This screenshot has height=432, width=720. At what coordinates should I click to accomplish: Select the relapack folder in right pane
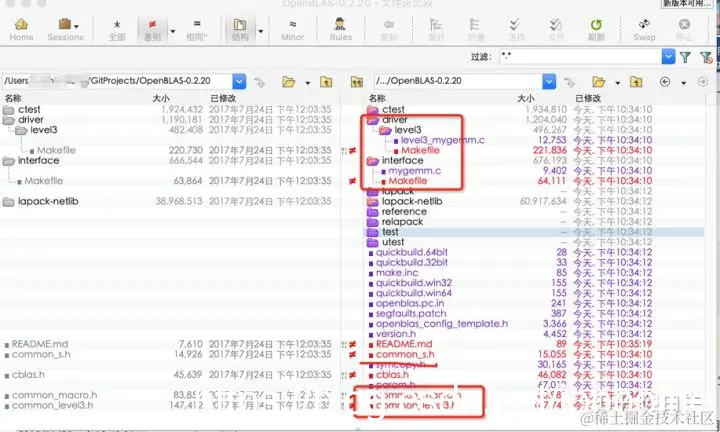[x=402, y=222]
